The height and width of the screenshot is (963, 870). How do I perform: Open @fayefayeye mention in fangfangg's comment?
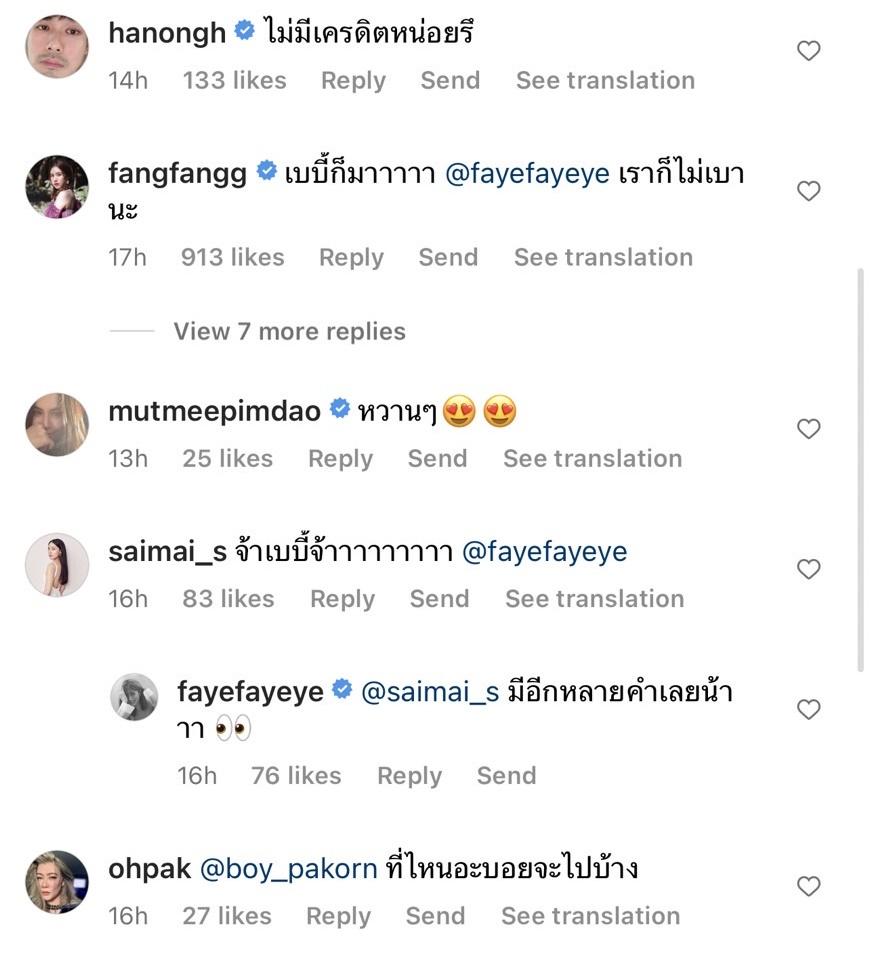click(526, 173)
